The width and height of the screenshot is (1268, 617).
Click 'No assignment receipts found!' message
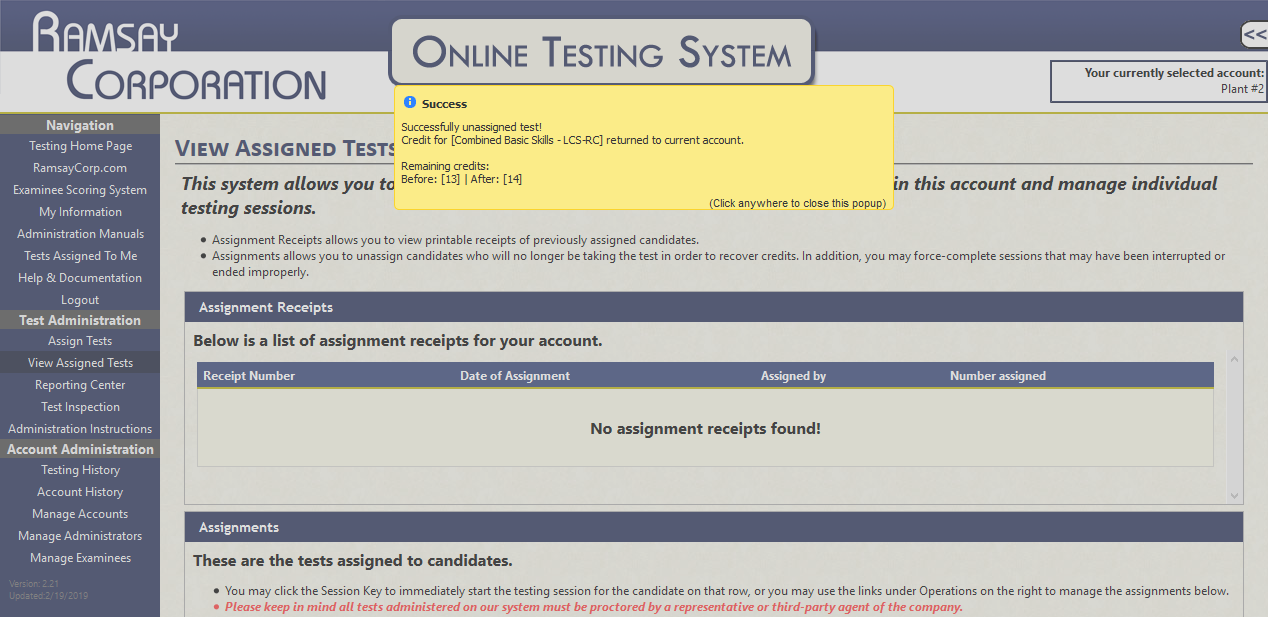point(705,429)
